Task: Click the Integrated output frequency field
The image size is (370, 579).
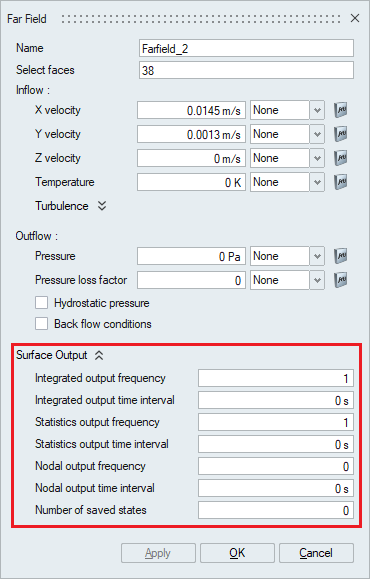Action: click(x=276, y=378)
